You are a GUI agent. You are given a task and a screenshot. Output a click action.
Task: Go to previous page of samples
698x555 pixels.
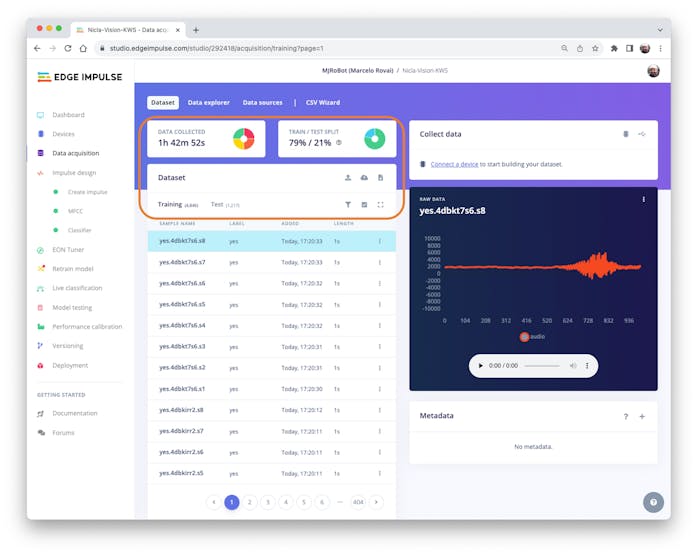point(214,502)
